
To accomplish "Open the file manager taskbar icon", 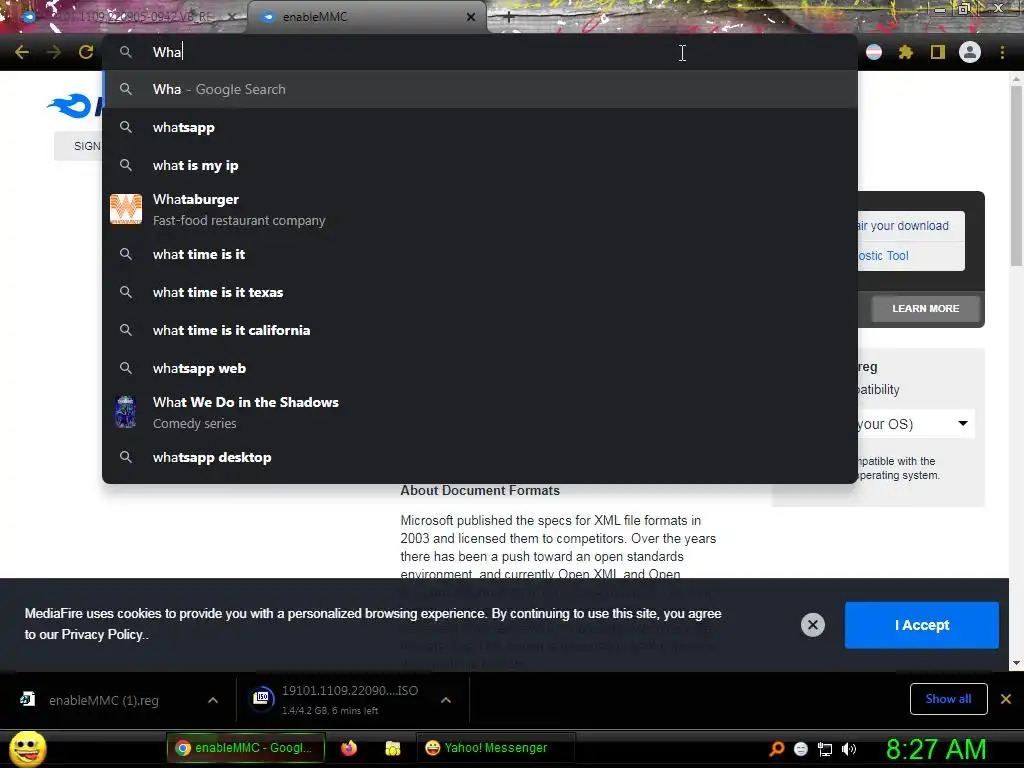I will [392, 748].
